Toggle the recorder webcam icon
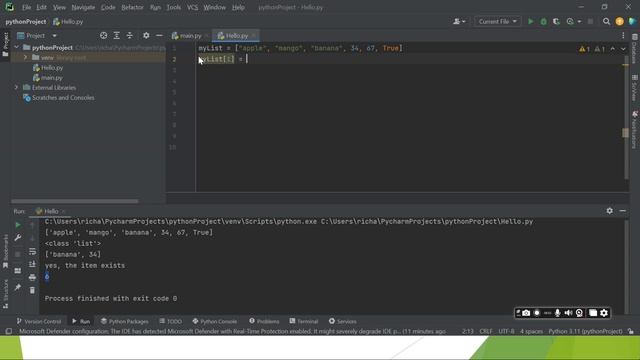640x360 pixels. click(579, 313)
